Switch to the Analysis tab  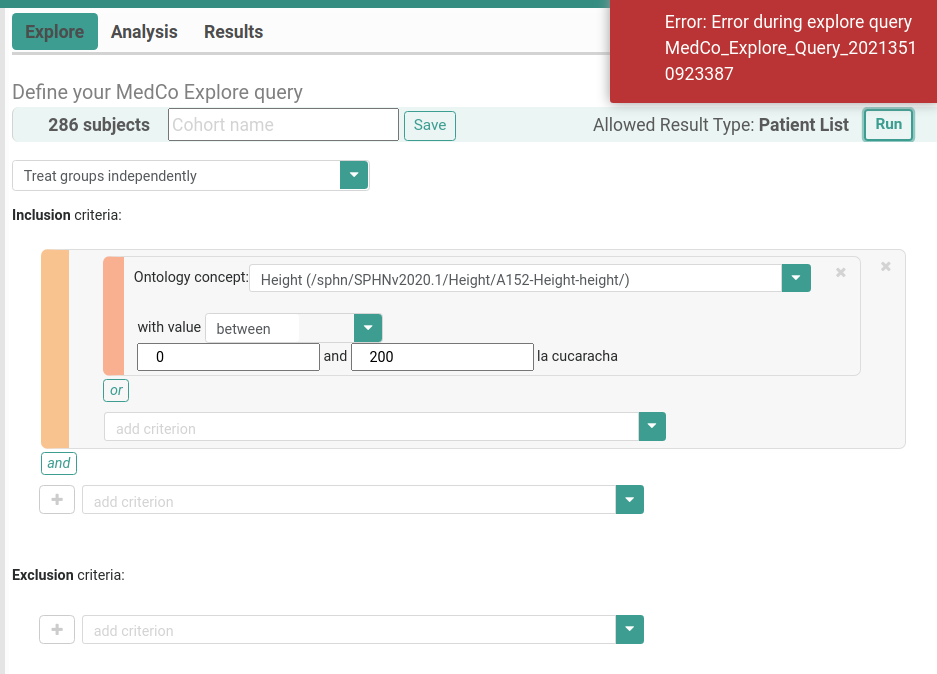point(144,31)
